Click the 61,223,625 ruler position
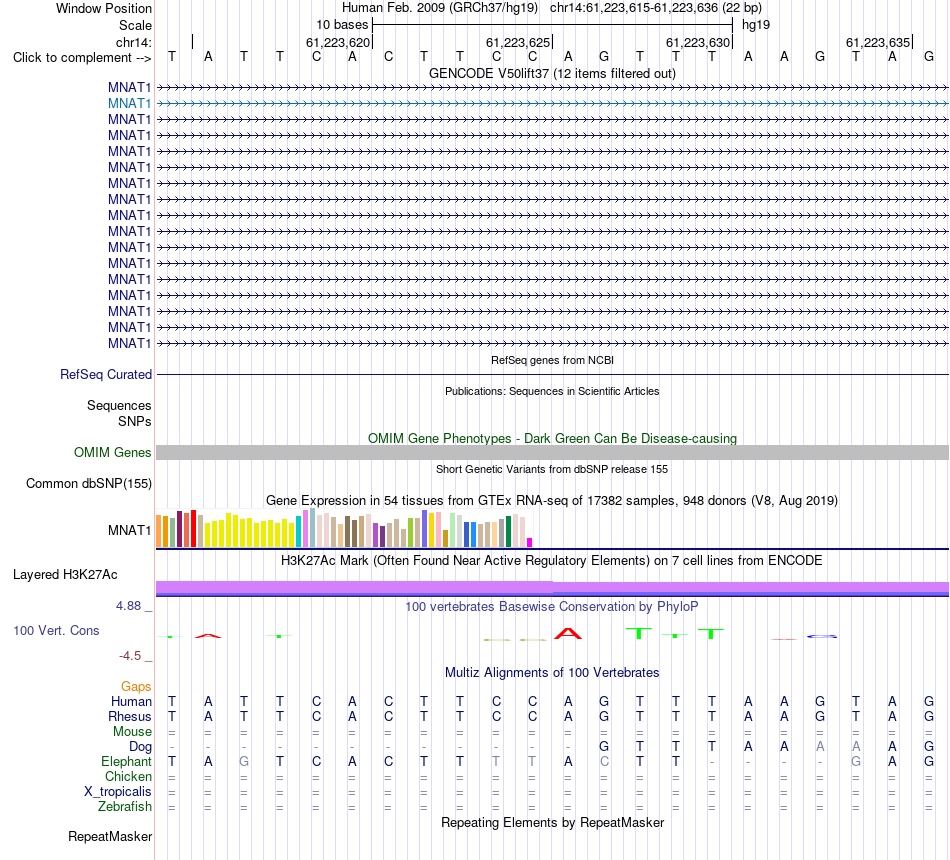Viewport: 950px width, 860px height. [x=518, y=42]
